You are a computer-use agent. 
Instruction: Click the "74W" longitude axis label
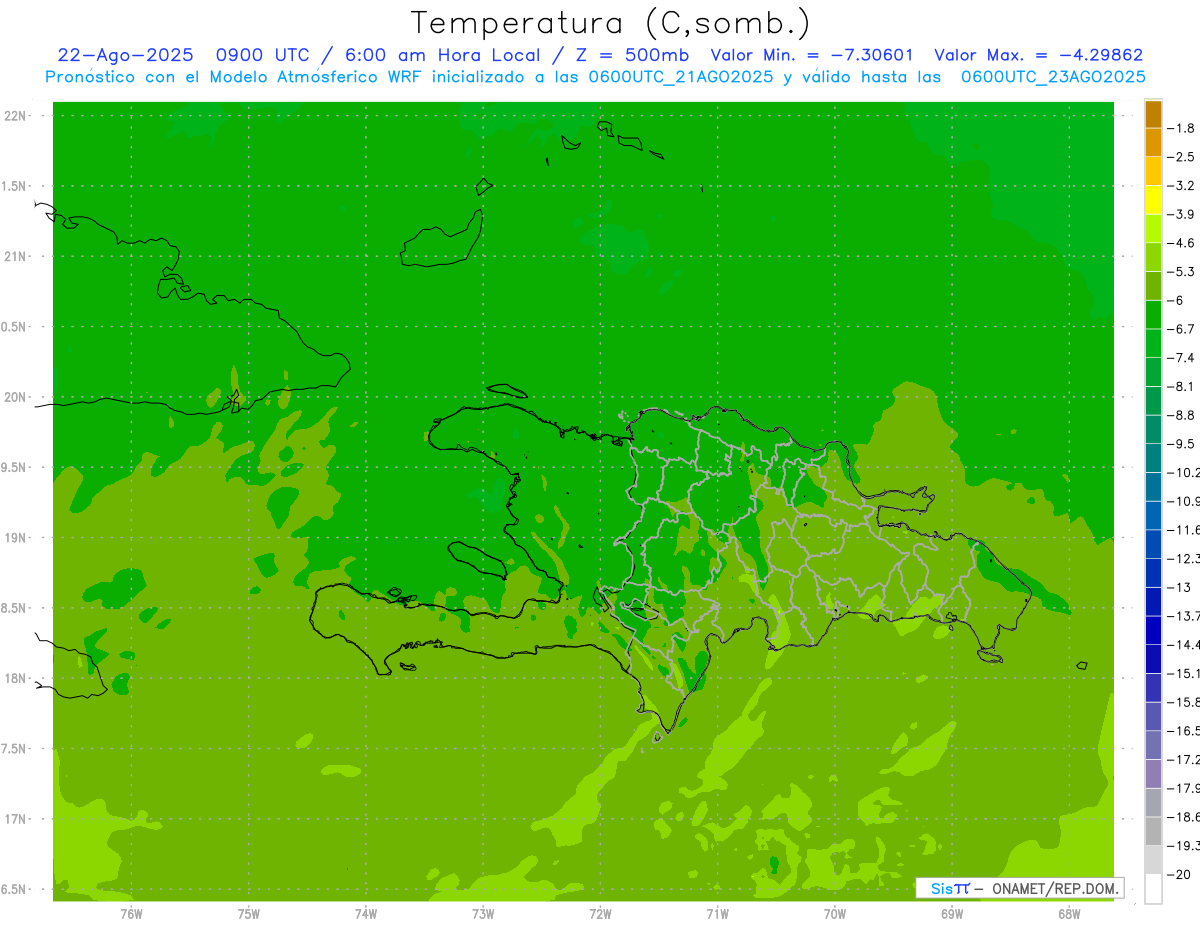365,914
